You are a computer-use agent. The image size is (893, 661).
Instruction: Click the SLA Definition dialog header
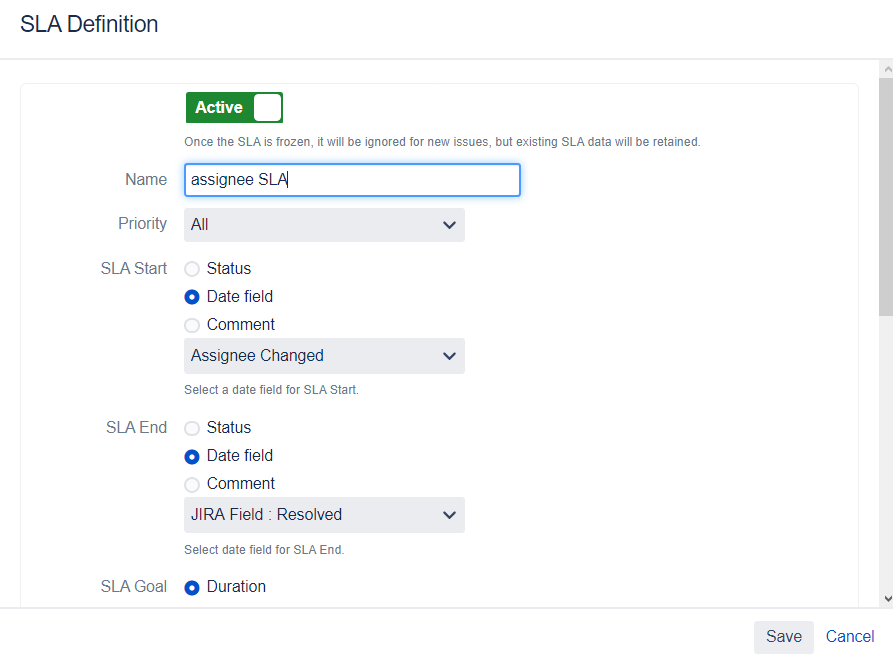[89, 23]
